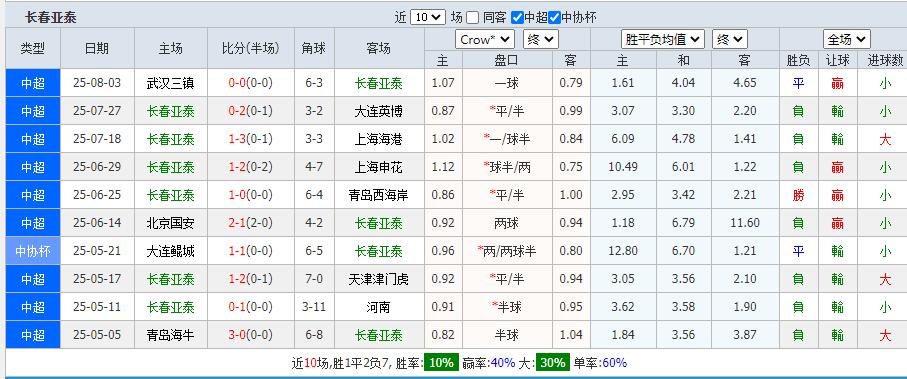
Task: Open the Crow* bookmaker dropdown
Action: tap(485, 39)
